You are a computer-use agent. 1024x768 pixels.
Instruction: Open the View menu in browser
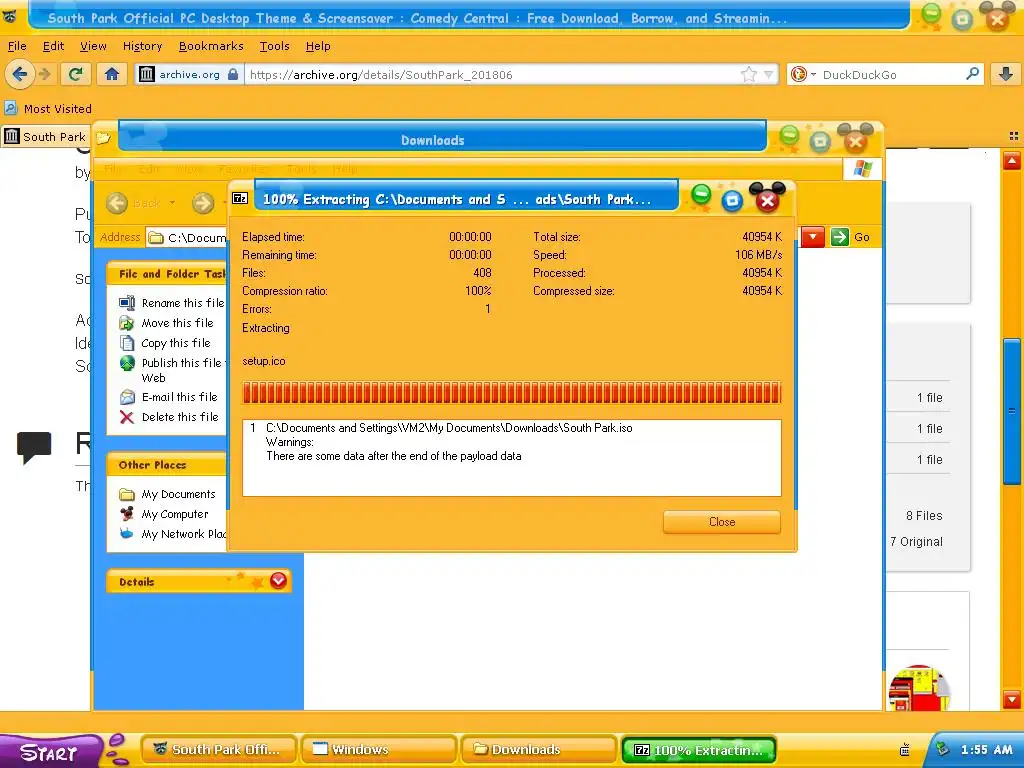[93, 46]
